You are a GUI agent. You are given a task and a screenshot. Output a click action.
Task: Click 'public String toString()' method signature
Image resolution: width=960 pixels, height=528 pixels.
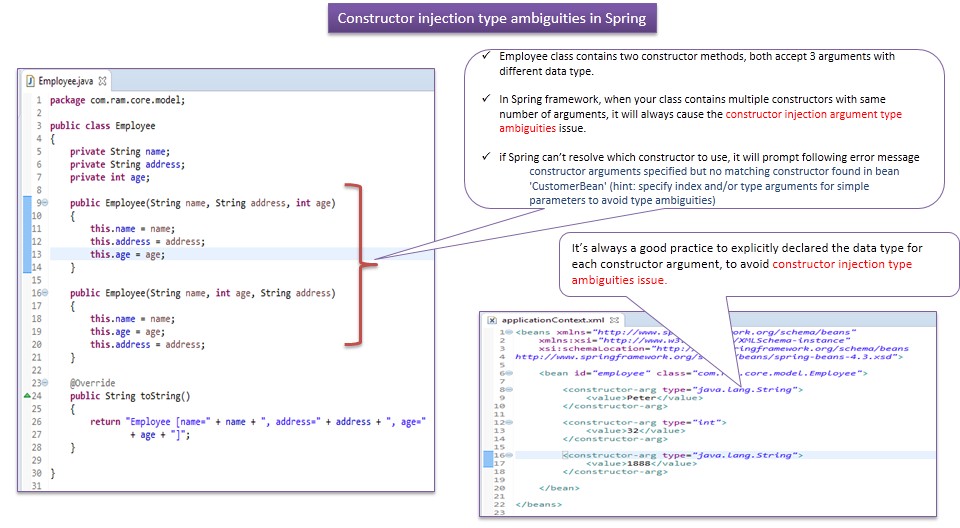130,396
